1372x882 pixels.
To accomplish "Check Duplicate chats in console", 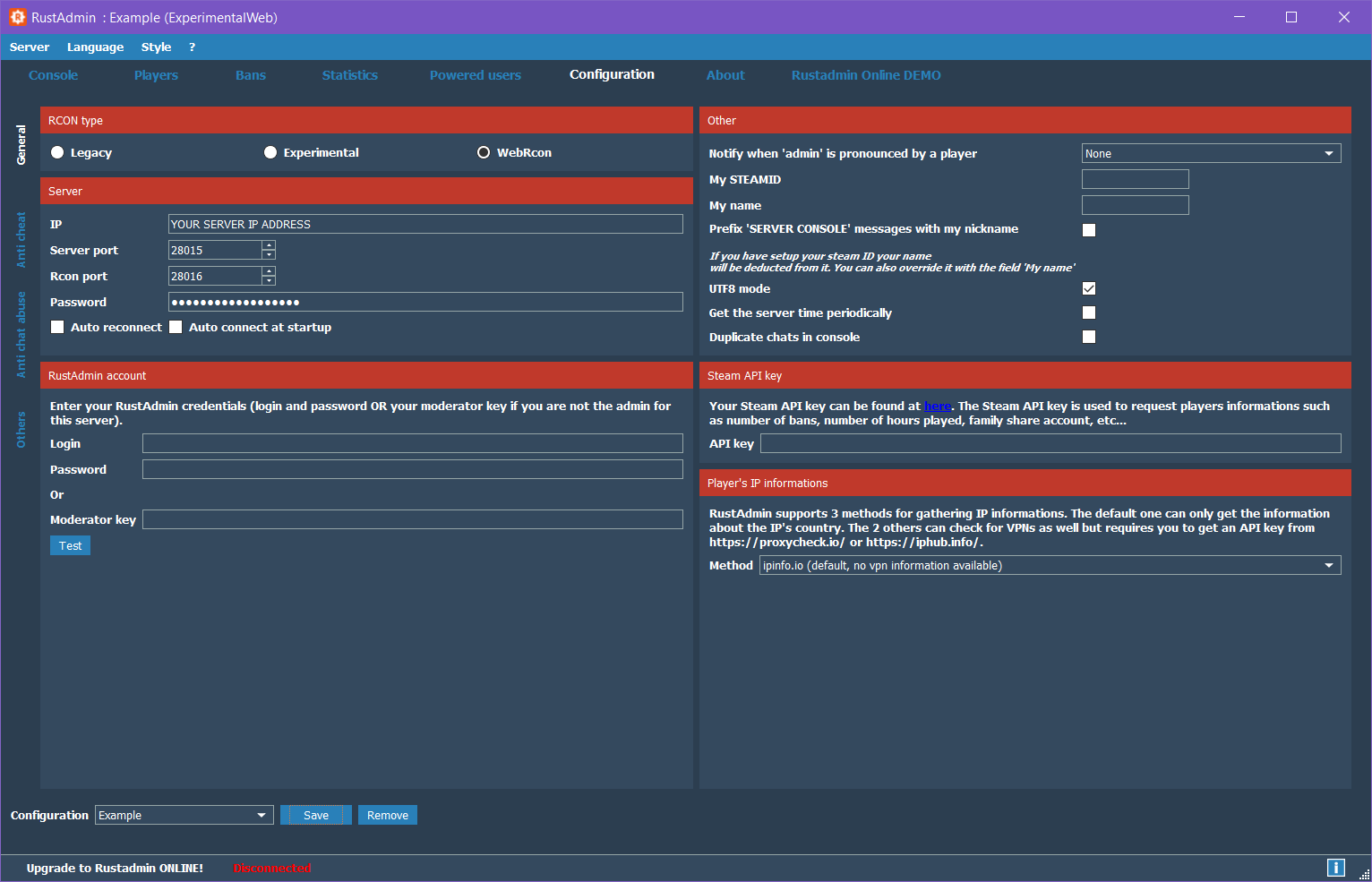I will (1089, 337).
